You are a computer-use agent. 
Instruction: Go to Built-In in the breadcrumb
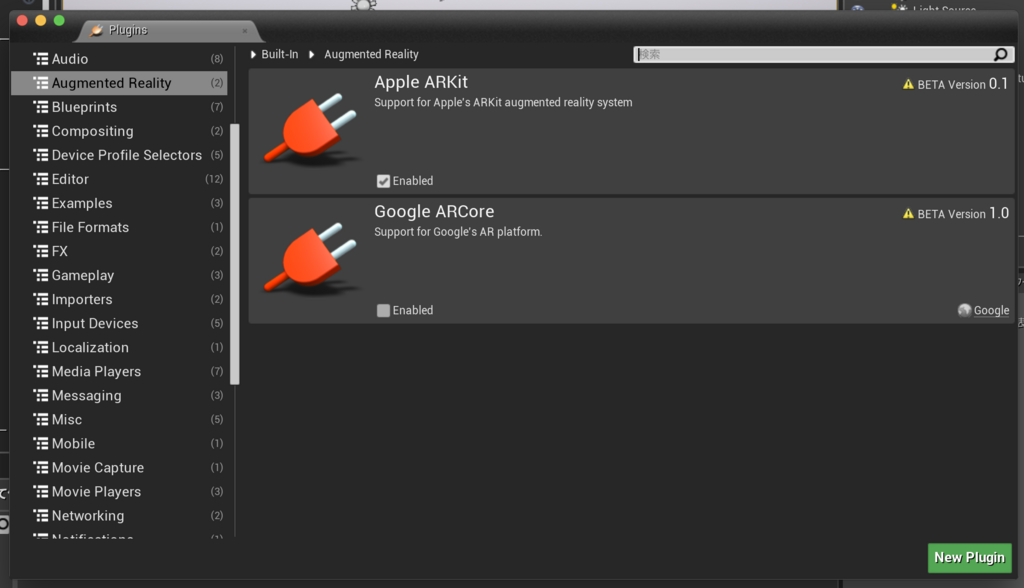pos(280,54)
